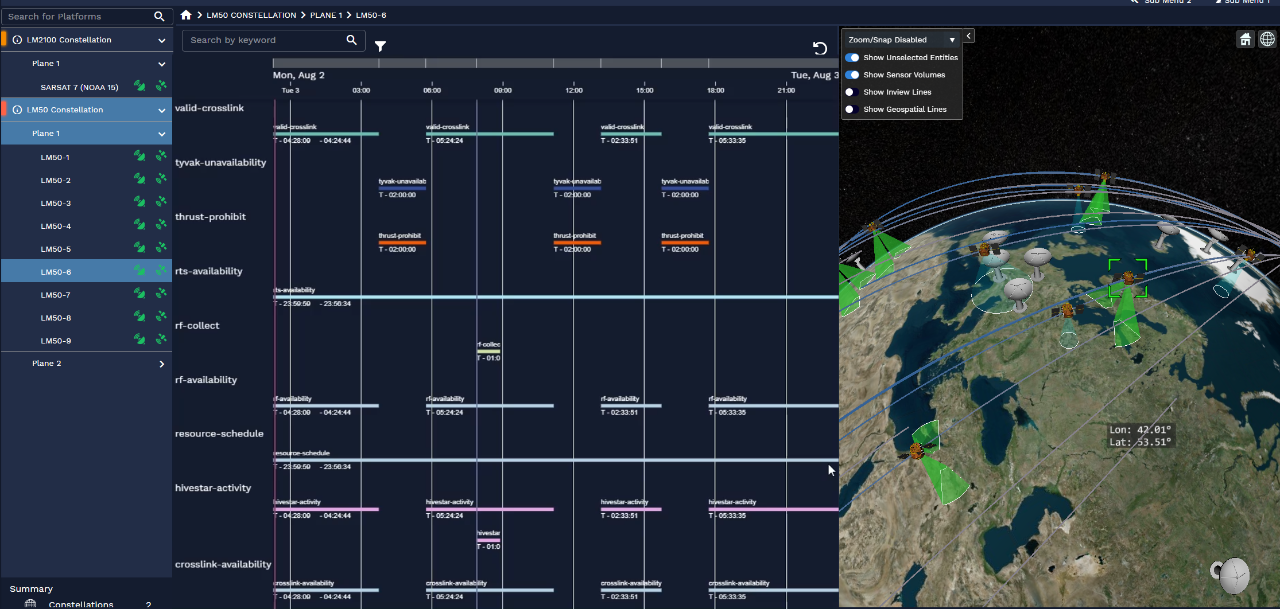Click the satellite dish icon beside SARSAT 7
The image size is (1280, 609).
[x=141, y=86]
